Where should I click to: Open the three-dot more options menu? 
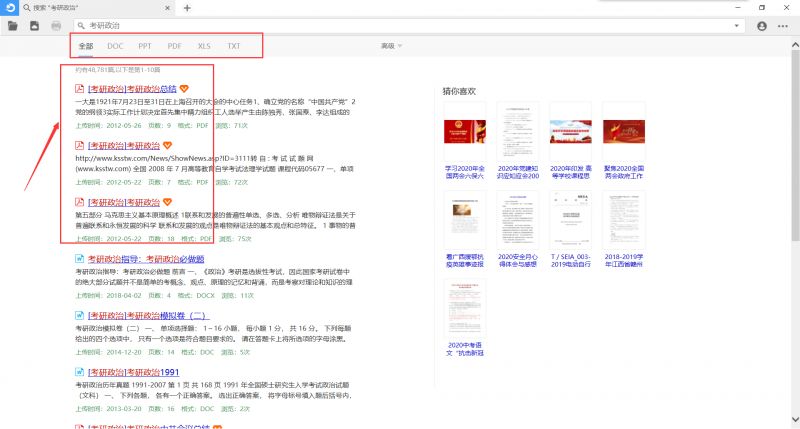[786, 26]
